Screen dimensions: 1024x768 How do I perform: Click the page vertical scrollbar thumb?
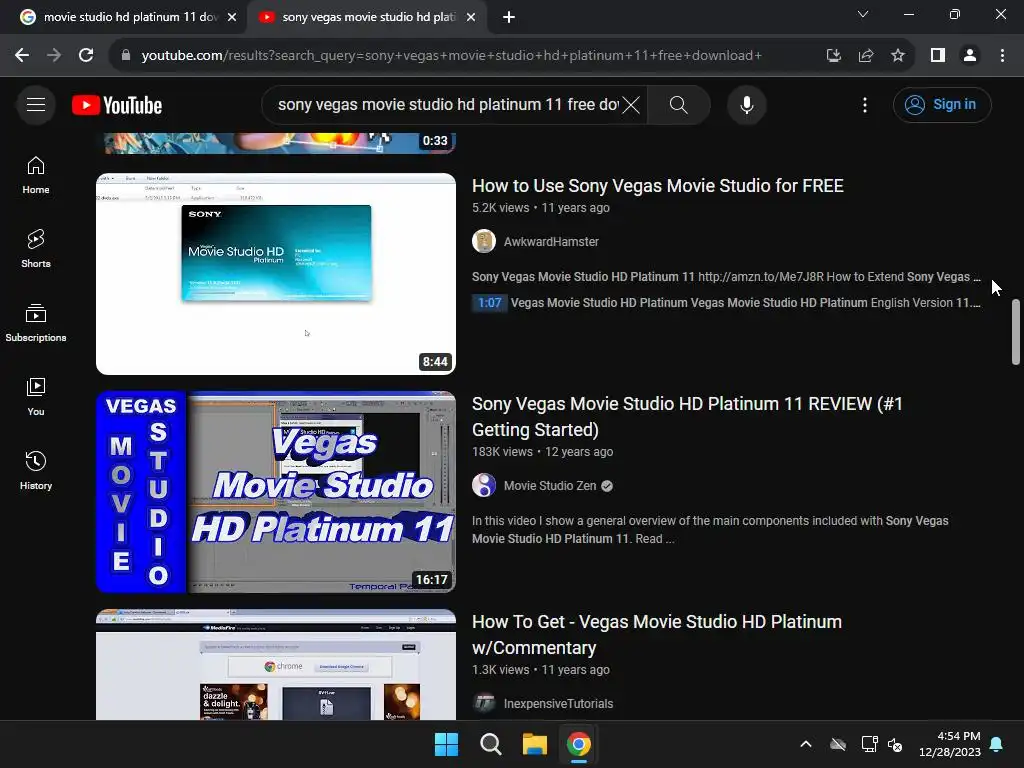[1016, 332]
